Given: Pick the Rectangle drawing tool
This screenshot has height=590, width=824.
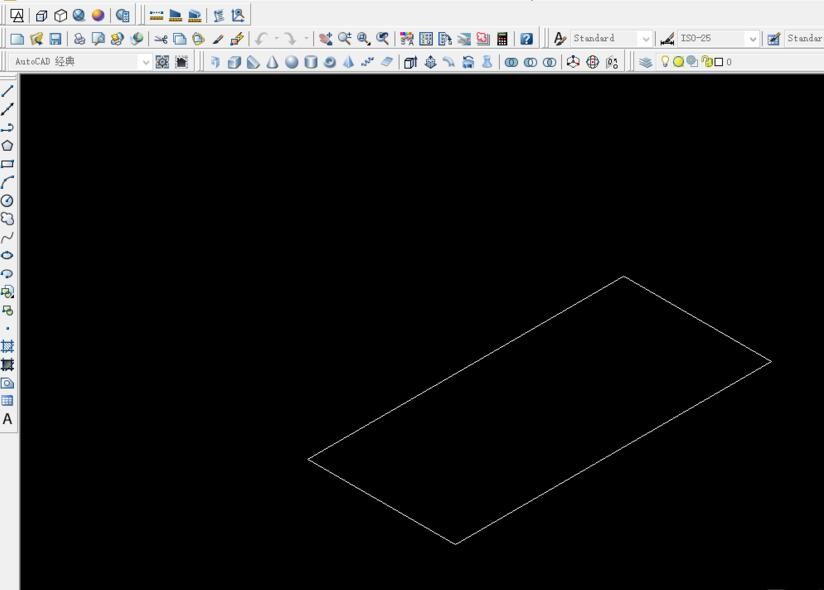Looking at the screenshot, I should tap(8, 164).
